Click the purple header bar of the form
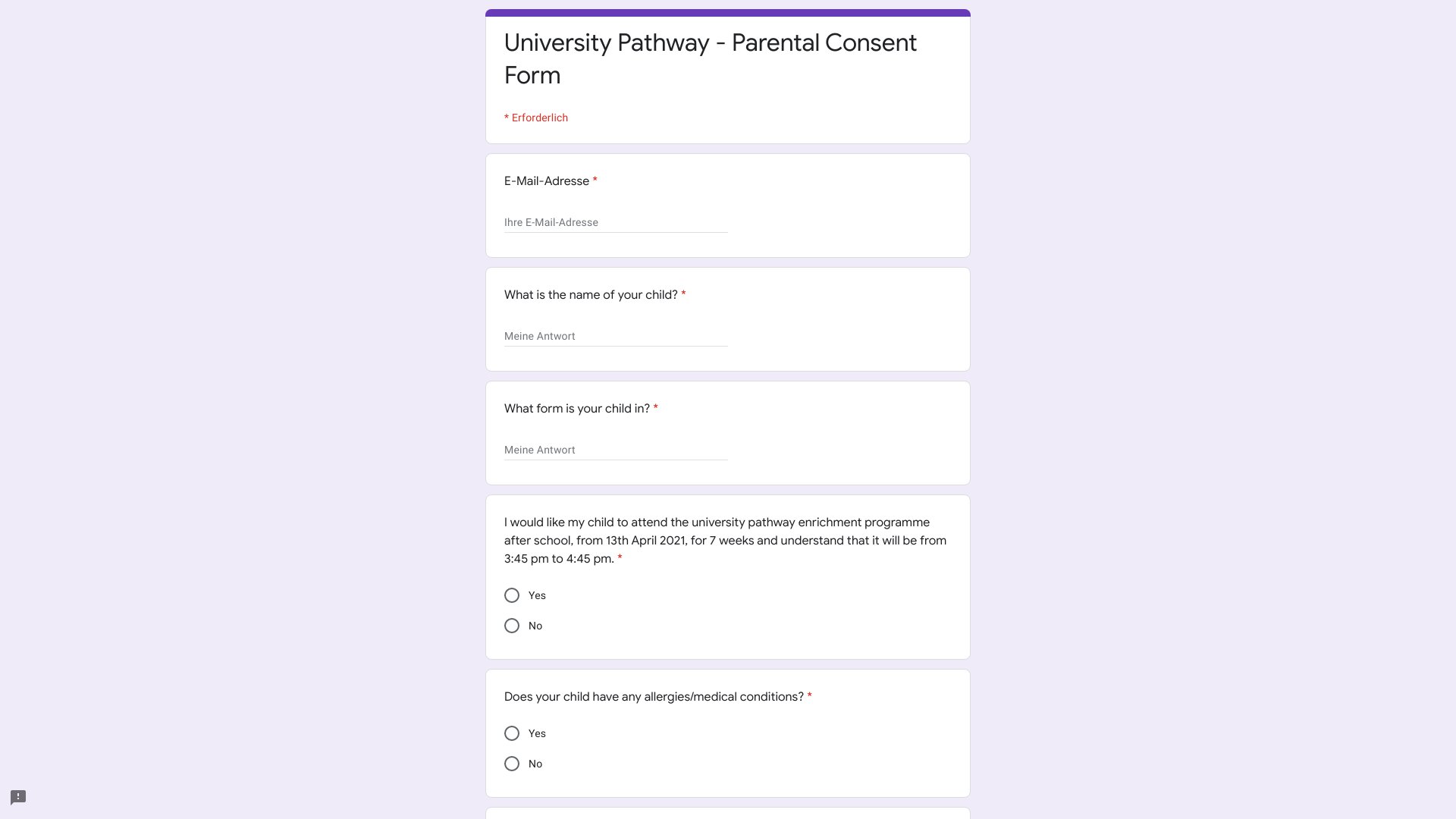1456x819 pixels. pos(728,12)
